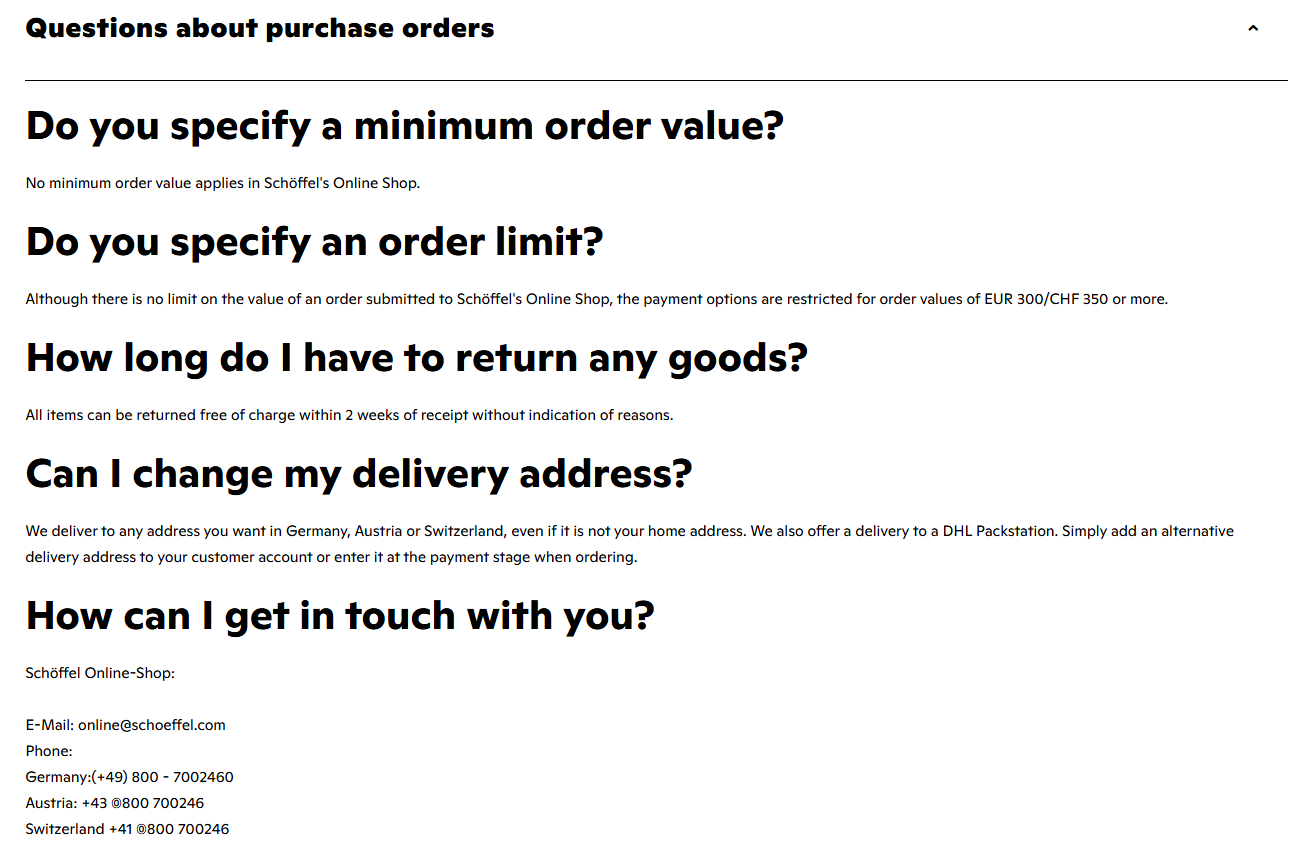Select "Do you specify a minimum order value?" heading
This screenshot has height=851, width=1301.
click(x=404, y=126)
